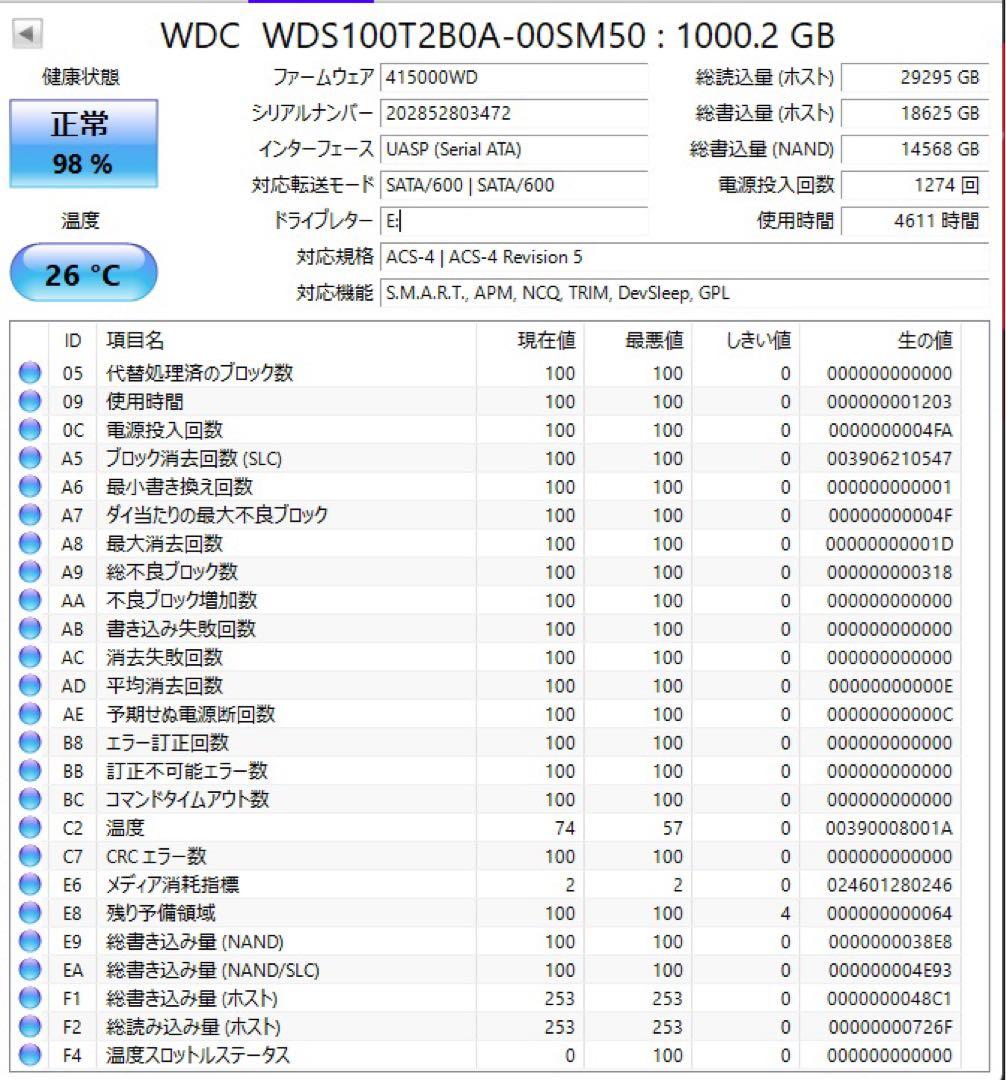Click the status dot for 温度スロットルステータス
Viewport: 1006px width, 1080px height.
tap(29, 1055)
